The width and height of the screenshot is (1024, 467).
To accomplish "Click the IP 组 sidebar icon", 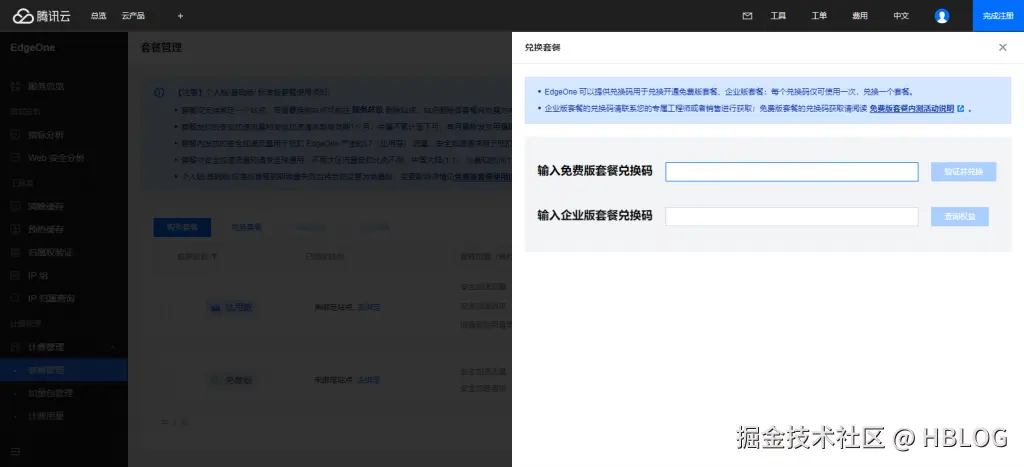I will click(x=16, y=275).
